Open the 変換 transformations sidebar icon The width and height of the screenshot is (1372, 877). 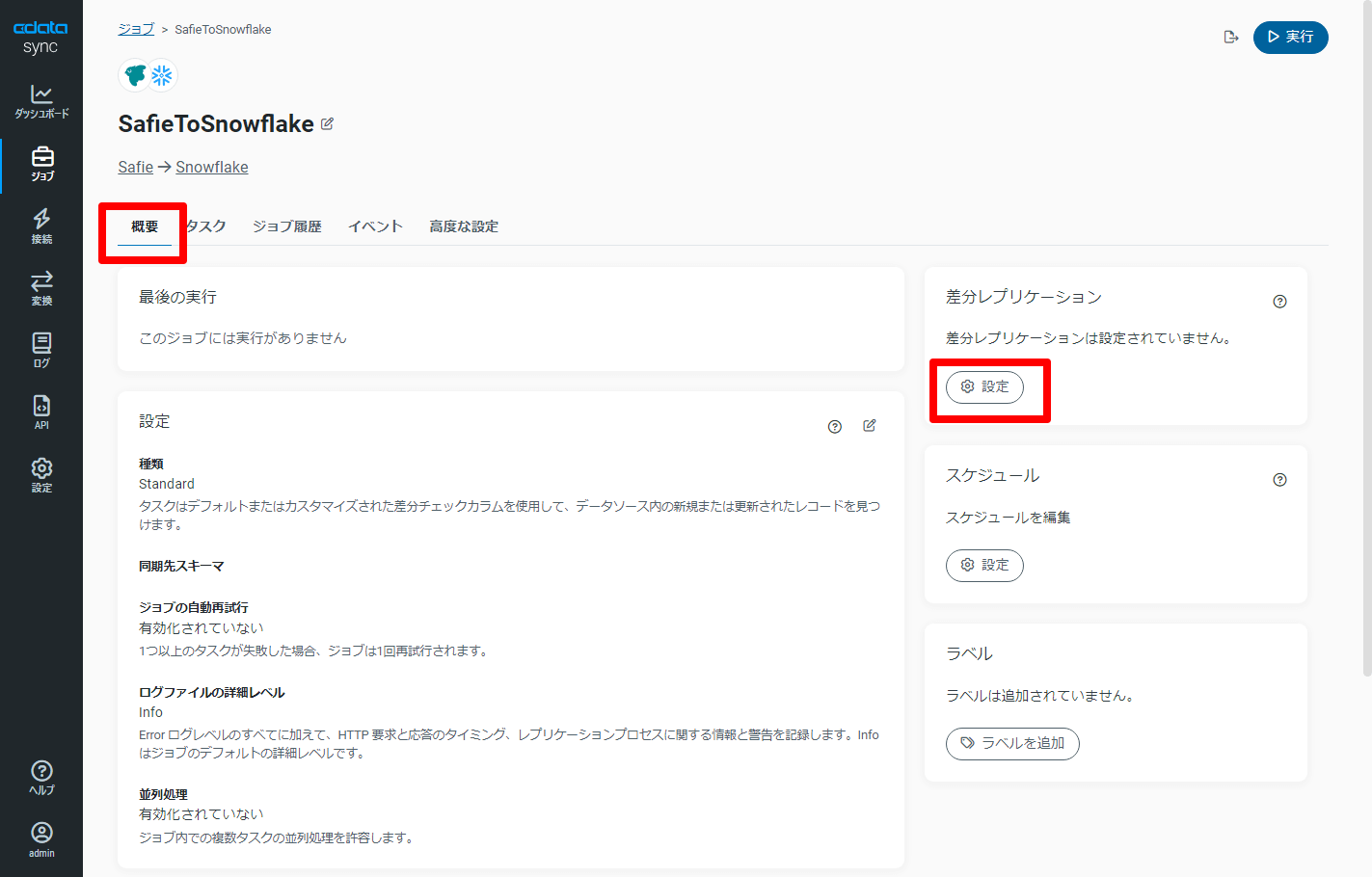tap(41, 288)
